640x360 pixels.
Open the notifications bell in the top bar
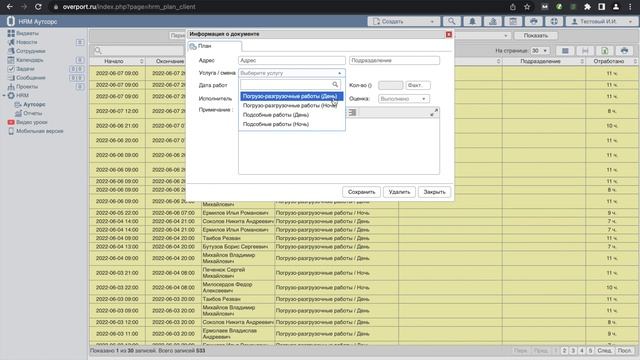pos(472,21)
